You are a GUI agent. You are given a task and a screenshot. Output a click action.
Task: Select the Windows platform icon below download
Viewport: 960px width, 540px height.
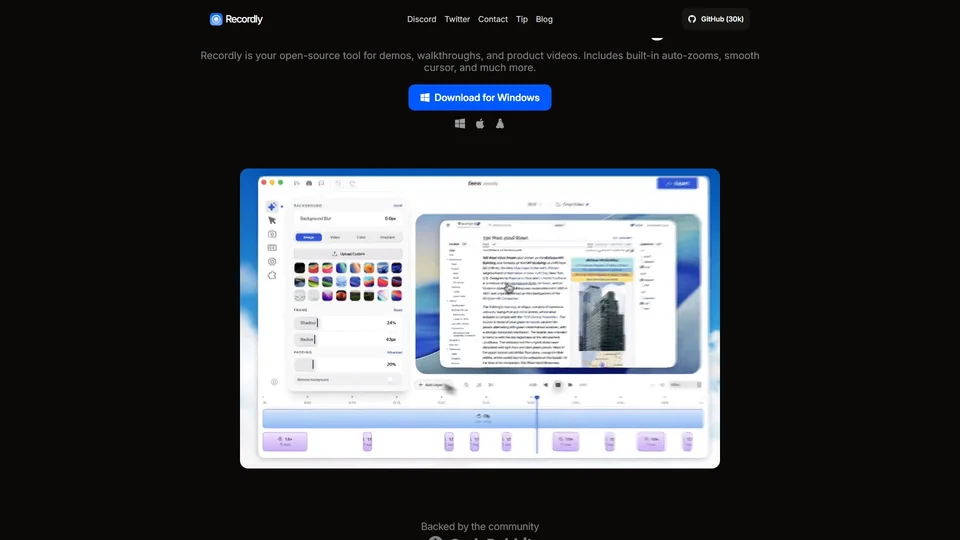pyautogui.click(x=460, y=124)
